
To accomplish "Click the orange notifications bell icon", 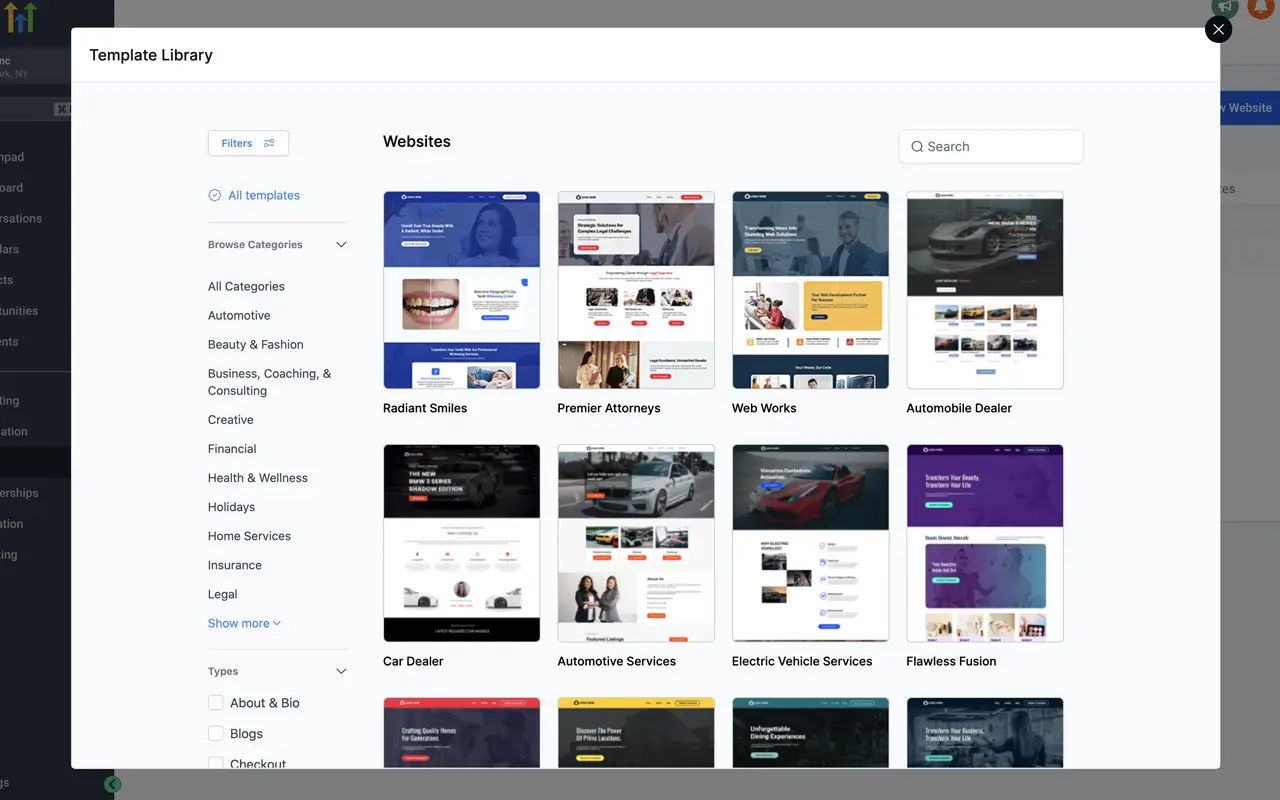I will click(1262, 7).
